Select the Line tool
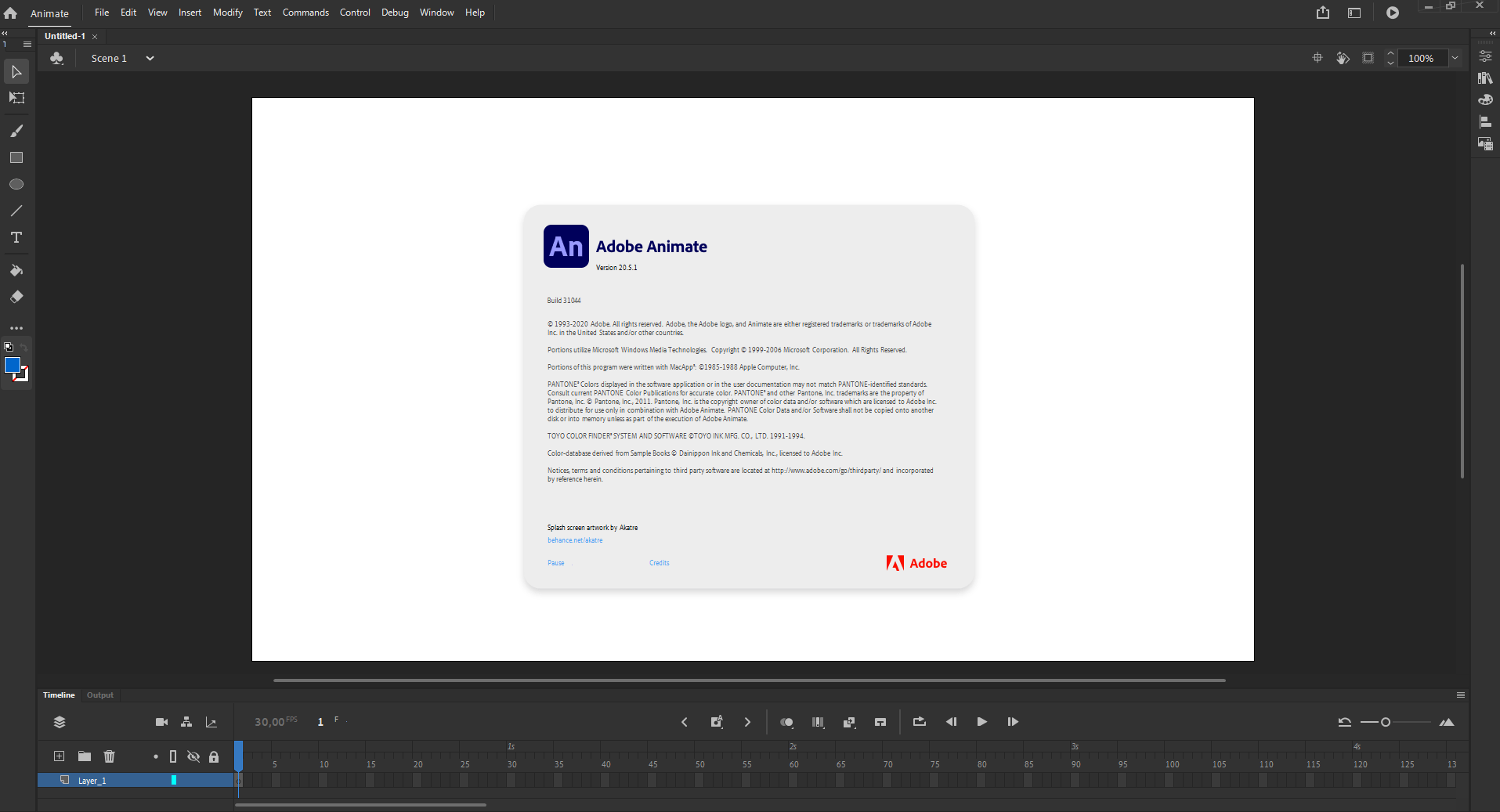1500x812 pixels. point(16,211)
